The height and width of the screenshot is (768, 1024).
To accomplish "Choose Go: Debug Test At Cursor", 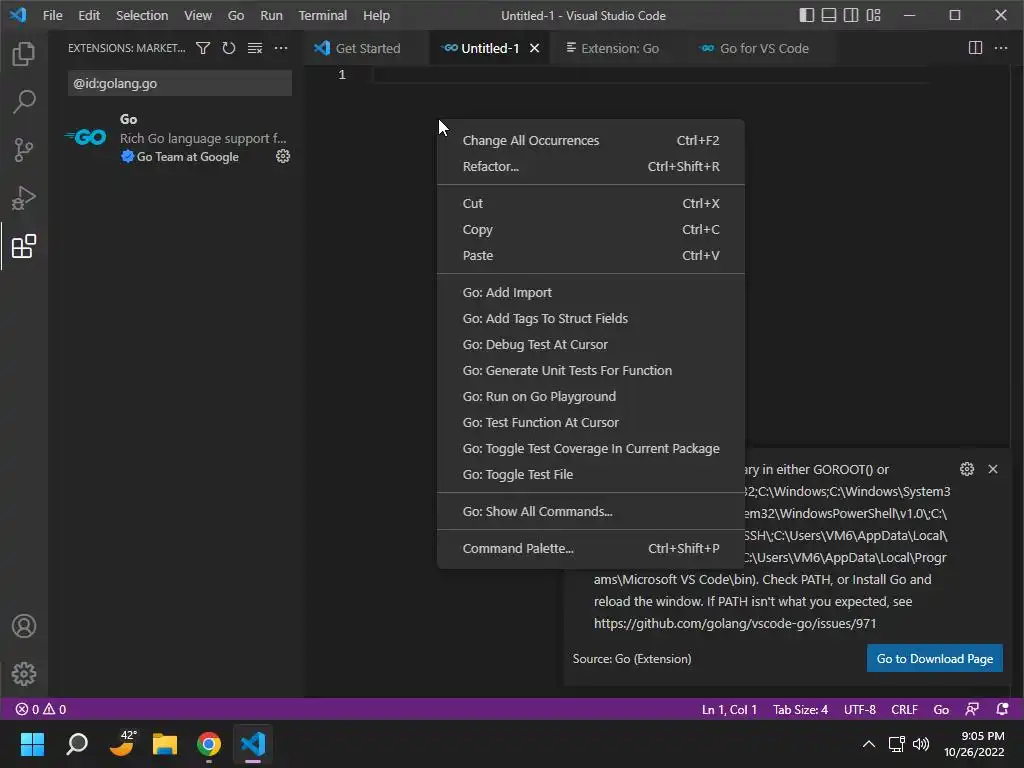I will 590,344.
